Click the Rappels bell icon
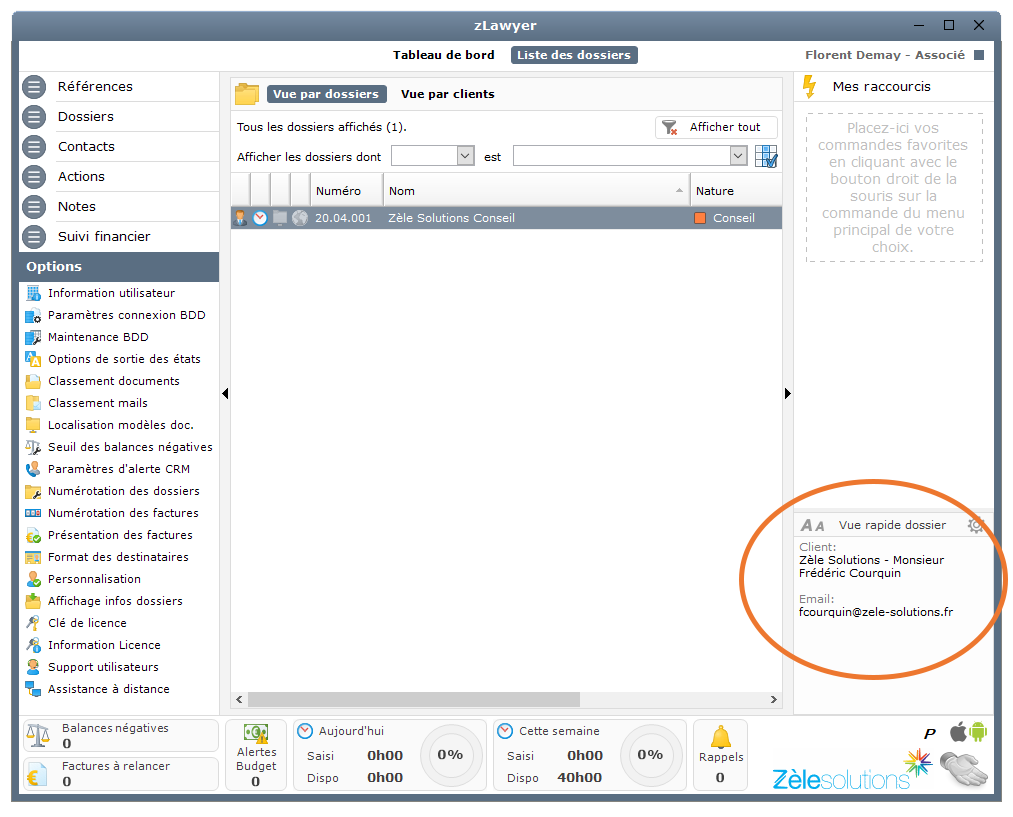 pos(720,738)
